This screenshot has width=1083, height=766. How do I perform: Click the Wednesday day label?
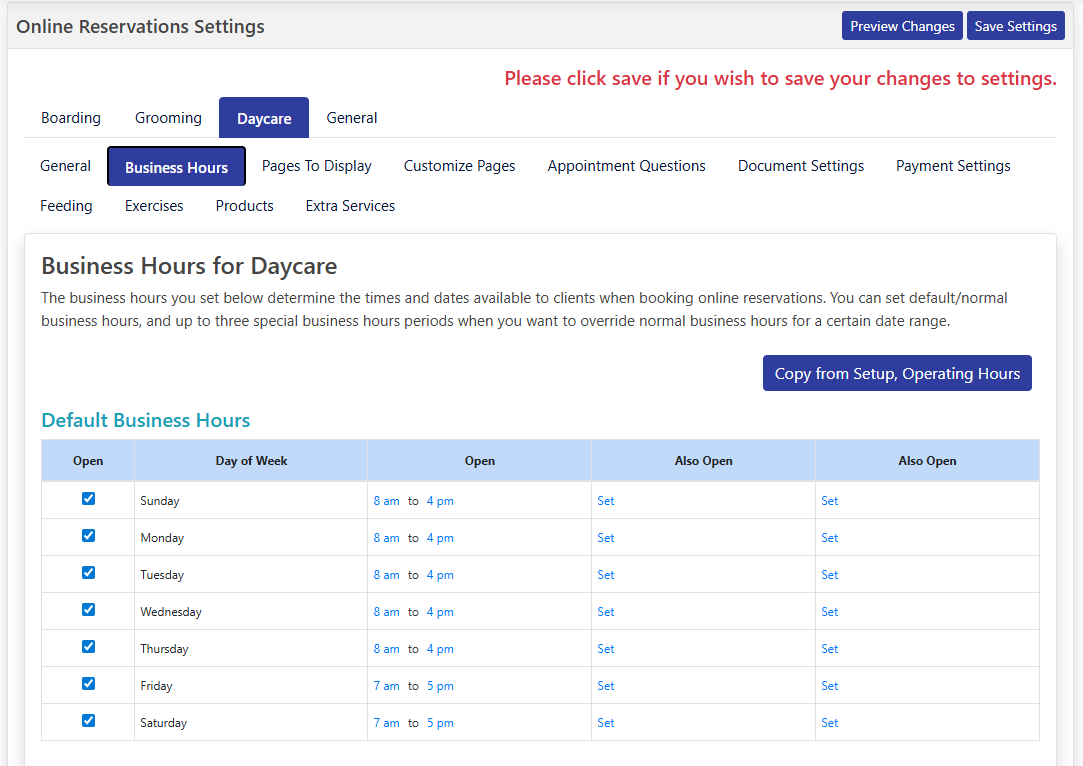[171, 612]
